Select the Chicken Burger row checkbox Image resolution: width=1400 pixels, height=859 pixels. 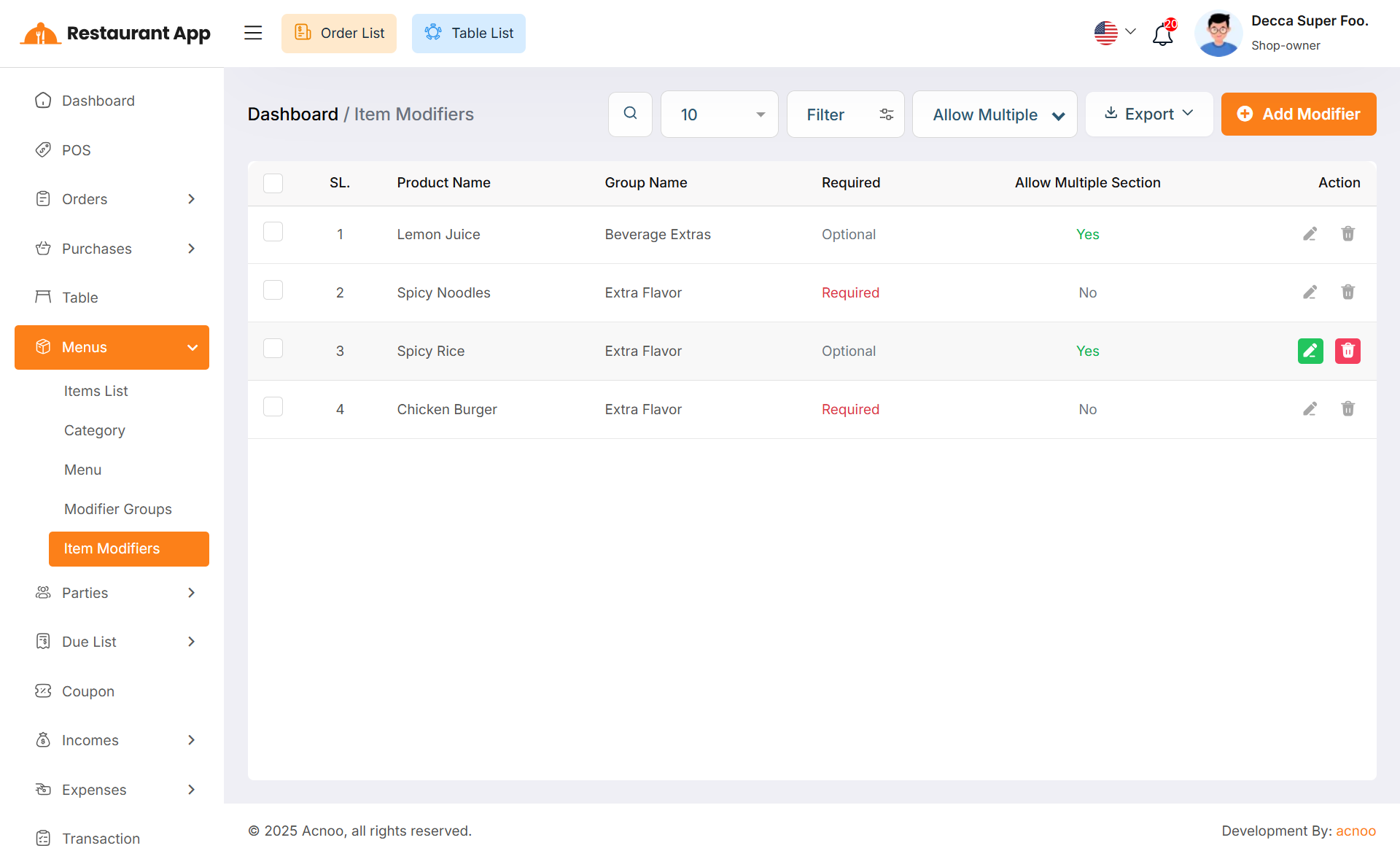click(x=273, y=408)
